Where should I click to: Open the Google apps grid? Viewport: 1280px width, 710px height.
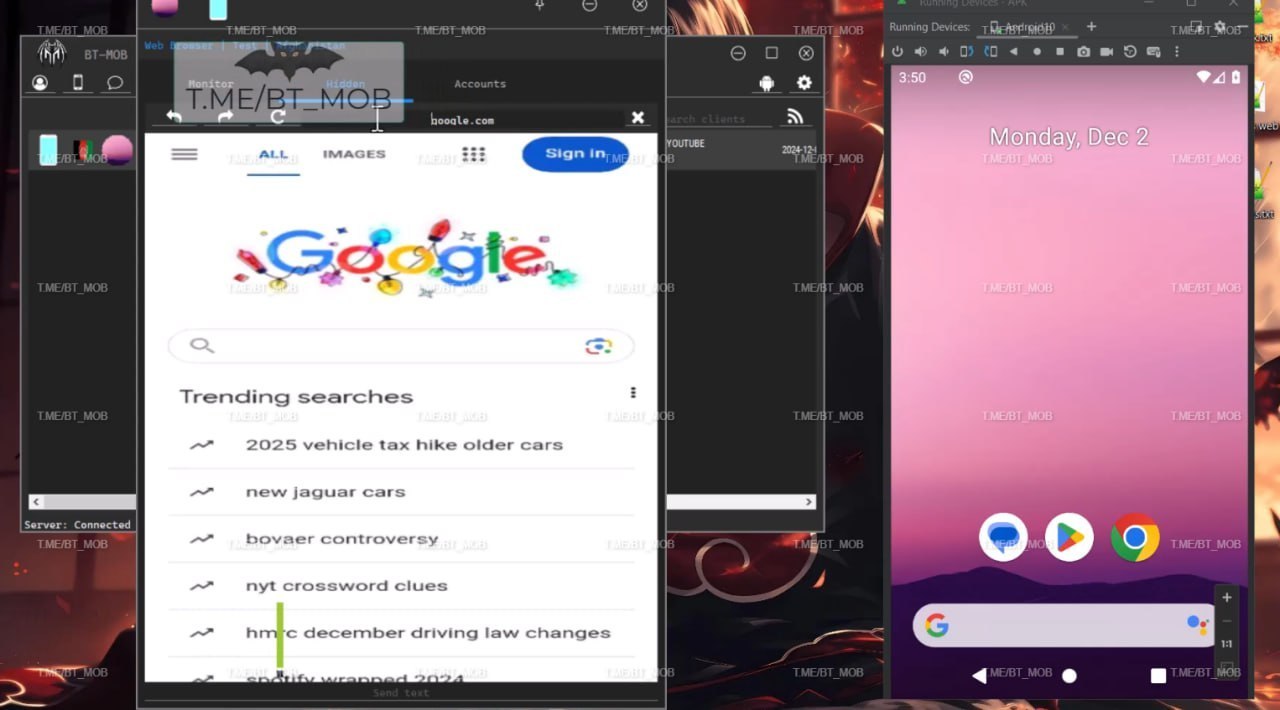coord(474,154)
